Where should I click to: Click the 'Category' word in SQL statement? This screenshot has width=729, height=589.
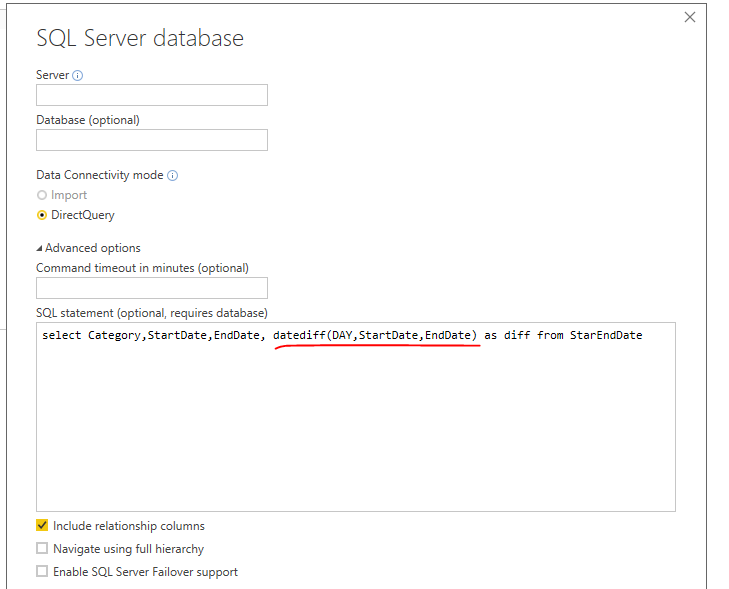point(114,335)
